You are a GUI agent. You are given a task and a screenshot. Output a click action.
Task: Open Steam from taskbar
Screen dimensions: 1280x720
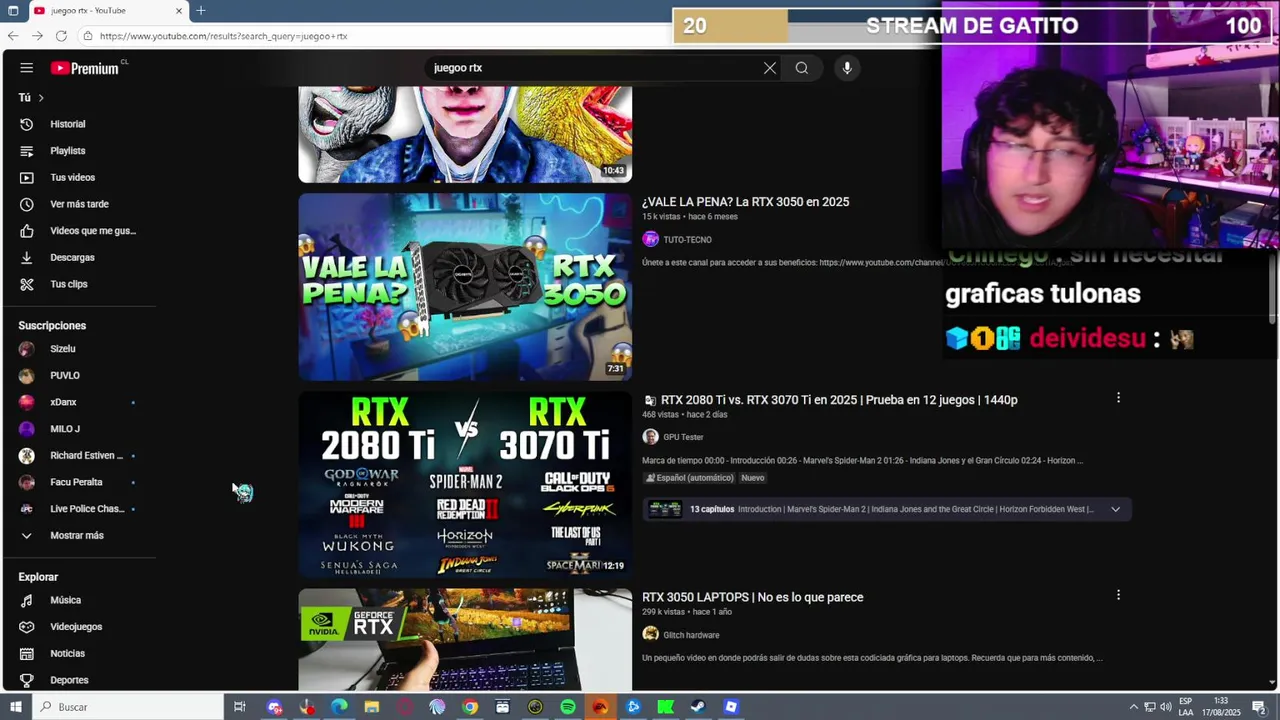coord(698,707)
